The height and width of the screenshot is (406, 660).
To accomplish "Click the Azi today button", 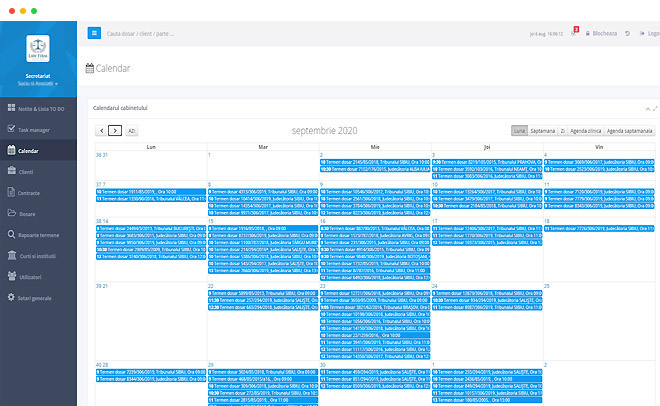I will coord(132,131).
